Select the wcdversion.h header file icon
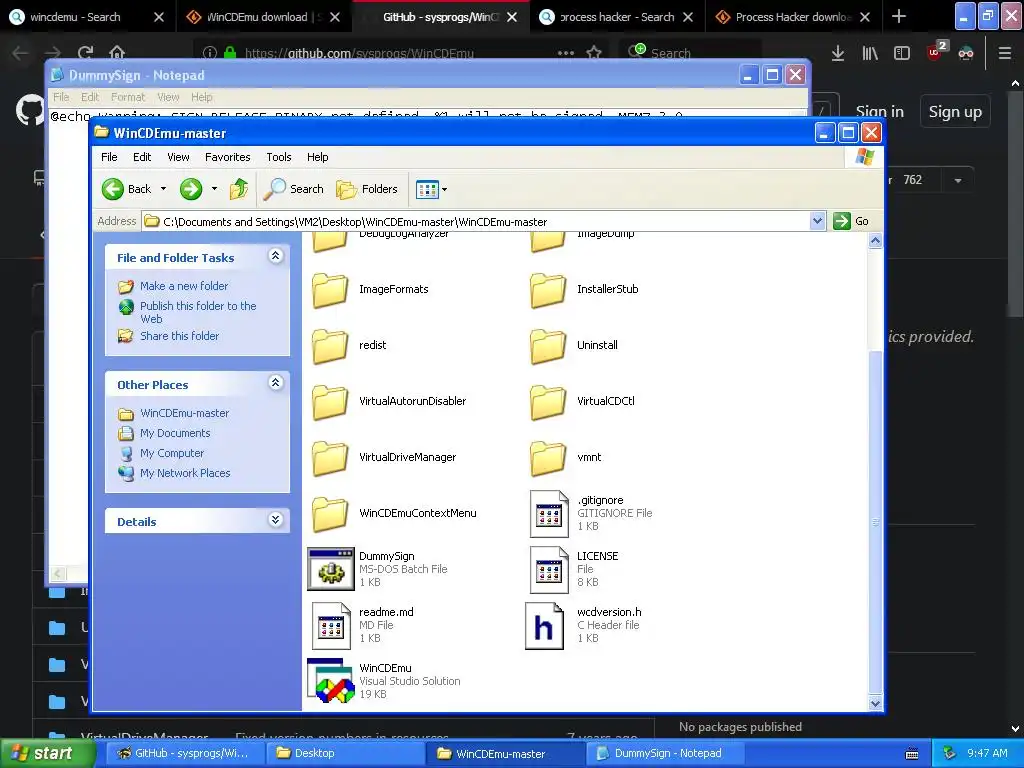Image resolution: width=1024 pixels, height=768 pixels. click(544, 626)
